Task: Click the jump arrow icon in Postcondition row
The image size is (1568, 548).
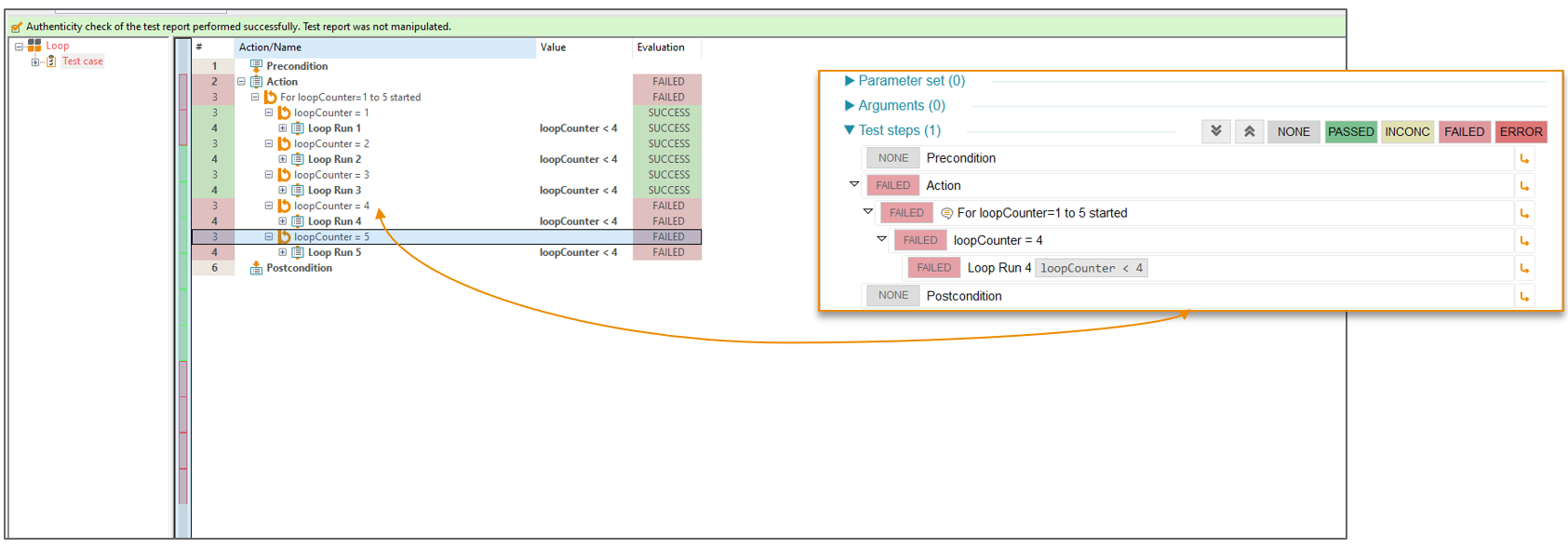Action: tap(1524, 296)
